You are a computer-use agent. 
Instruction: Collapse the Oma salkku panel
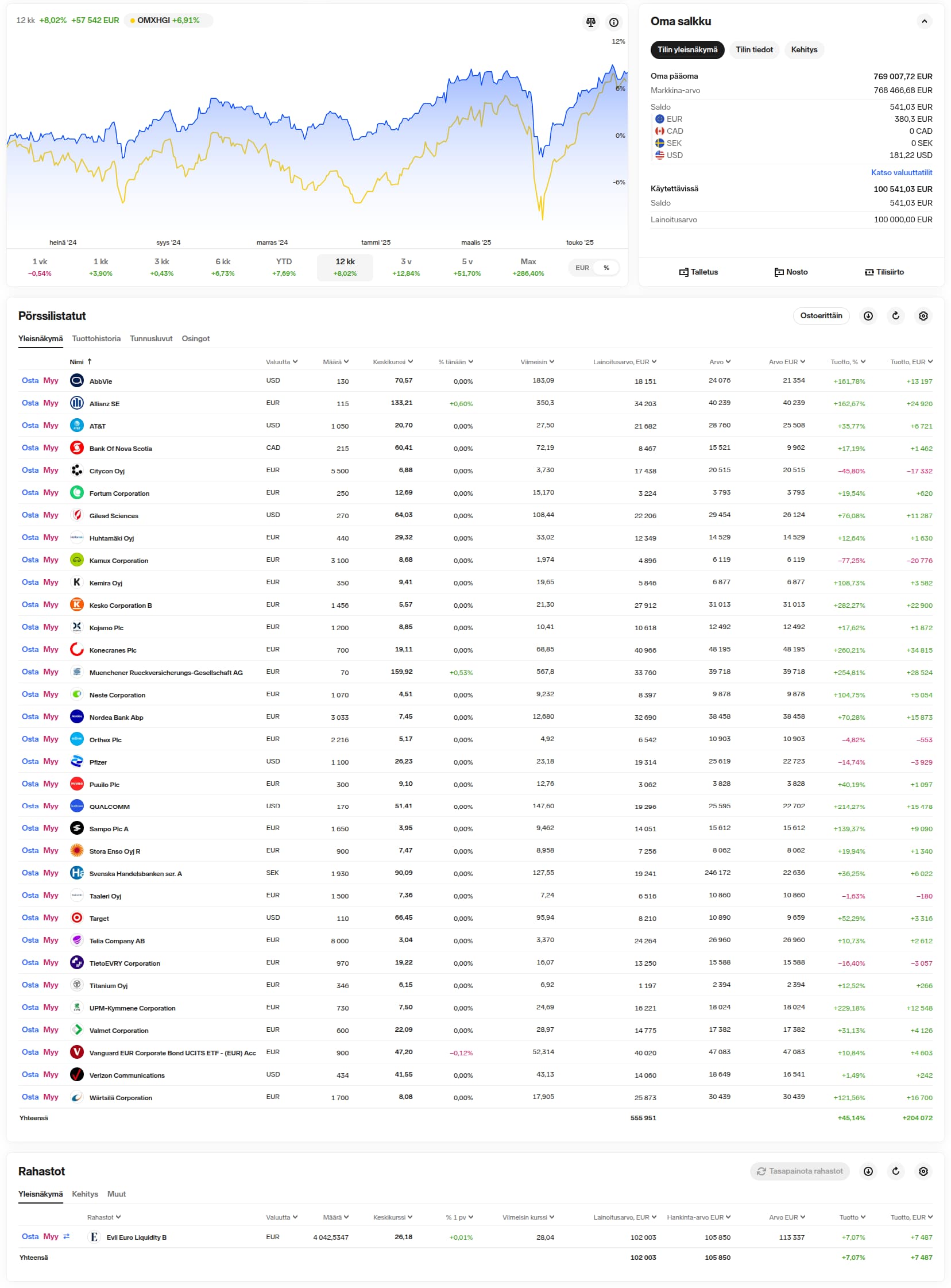[x=923, y=21]
